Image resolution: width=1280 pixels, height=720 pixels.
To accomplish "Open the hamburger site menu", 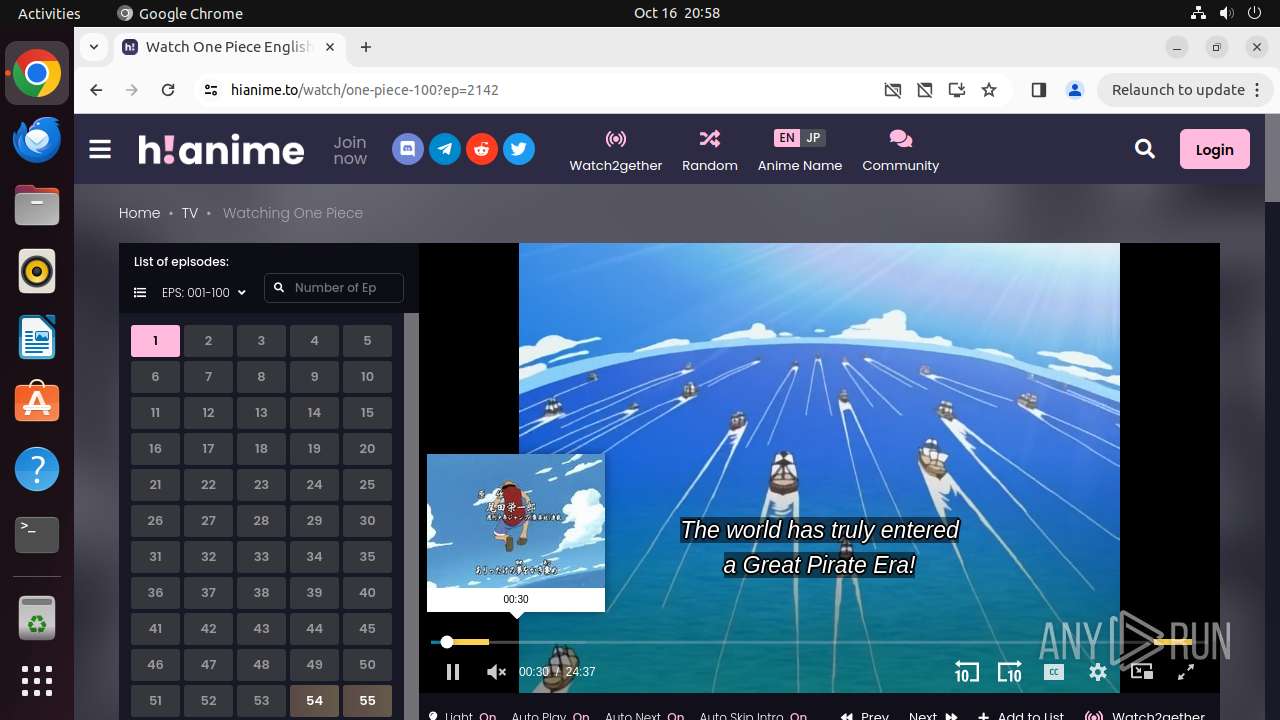I will point(100,150).
